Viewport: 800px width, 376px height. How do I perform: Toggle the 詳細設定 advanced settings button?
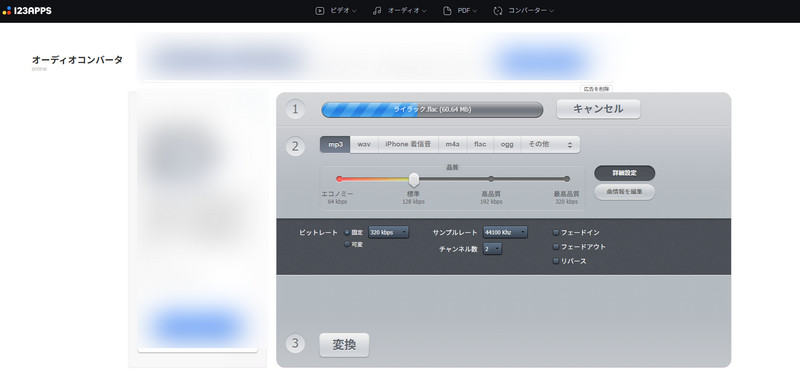click(624, 173)
